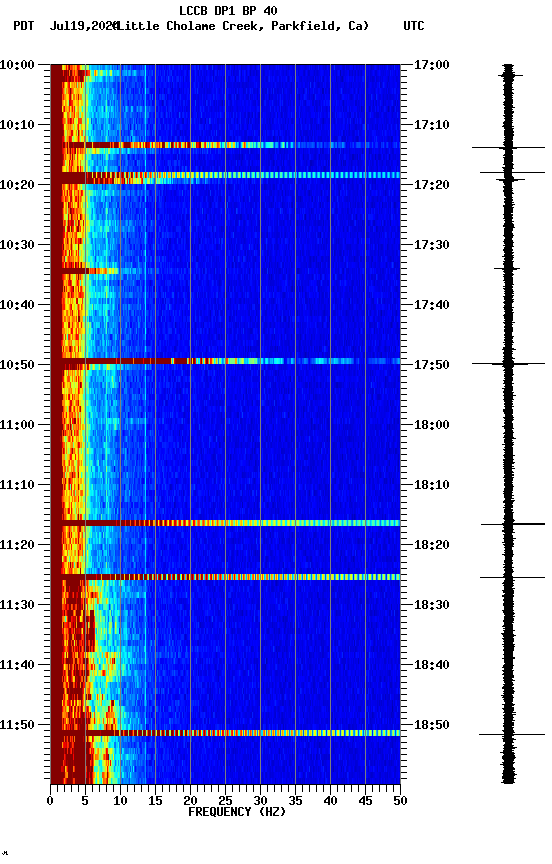Click the '17:40' UTC time label
This screenshot has height=864, width=552.
point(431,305)
